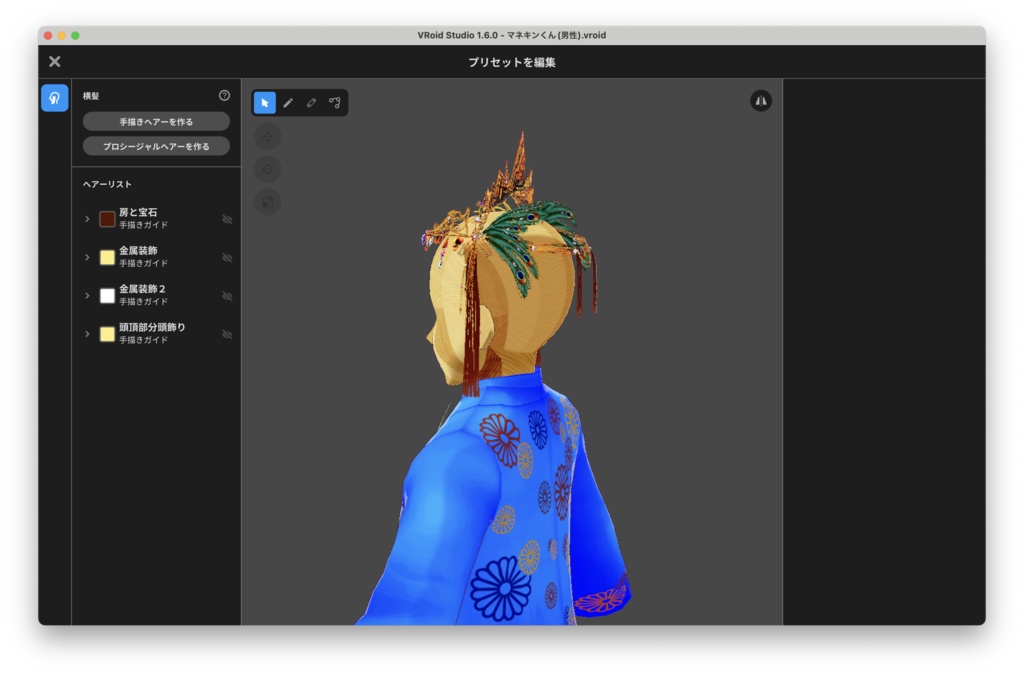The image size is (1024, 676).
Task: Toggle the mirror symmetry icon
Action: click(761, 101)
